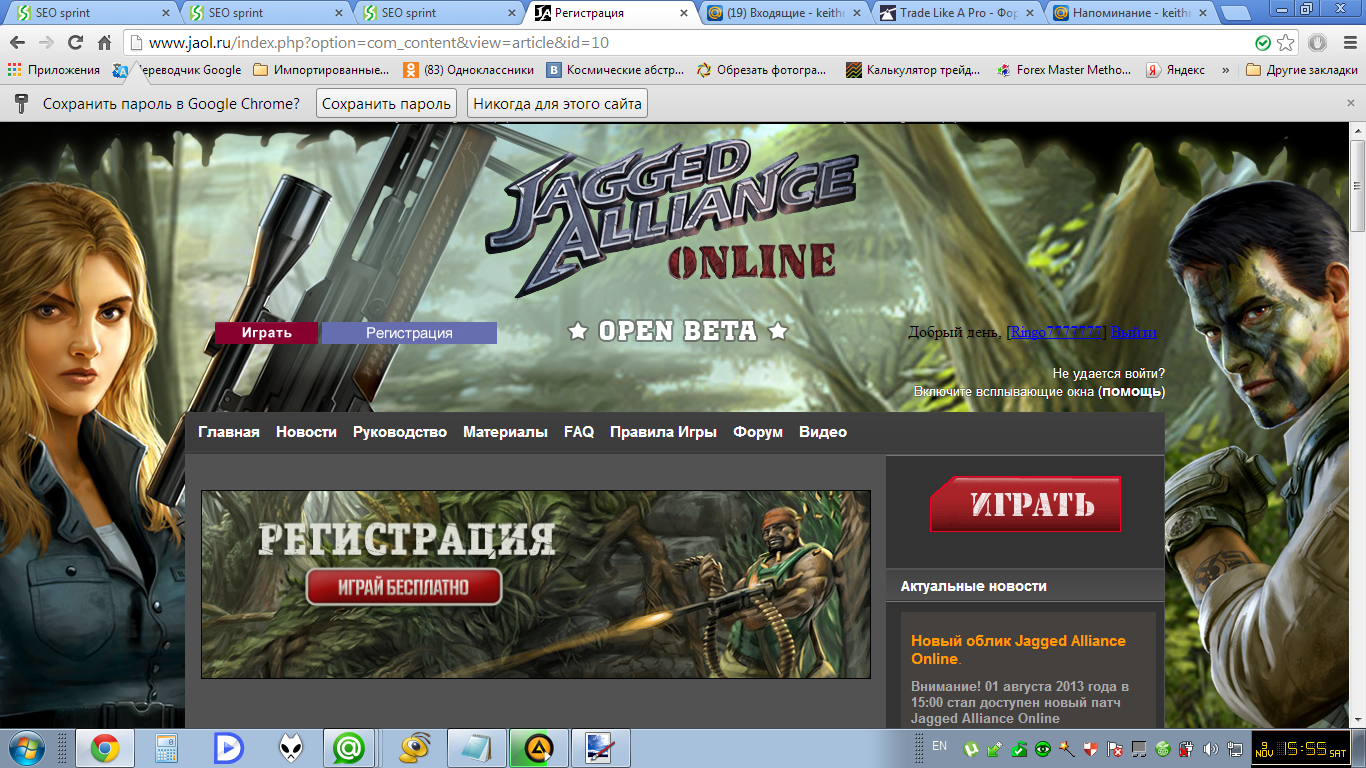Open the AIMP player taskbar icon
1366x768 pixels.
pyautogui.click(x=539, y=748)
